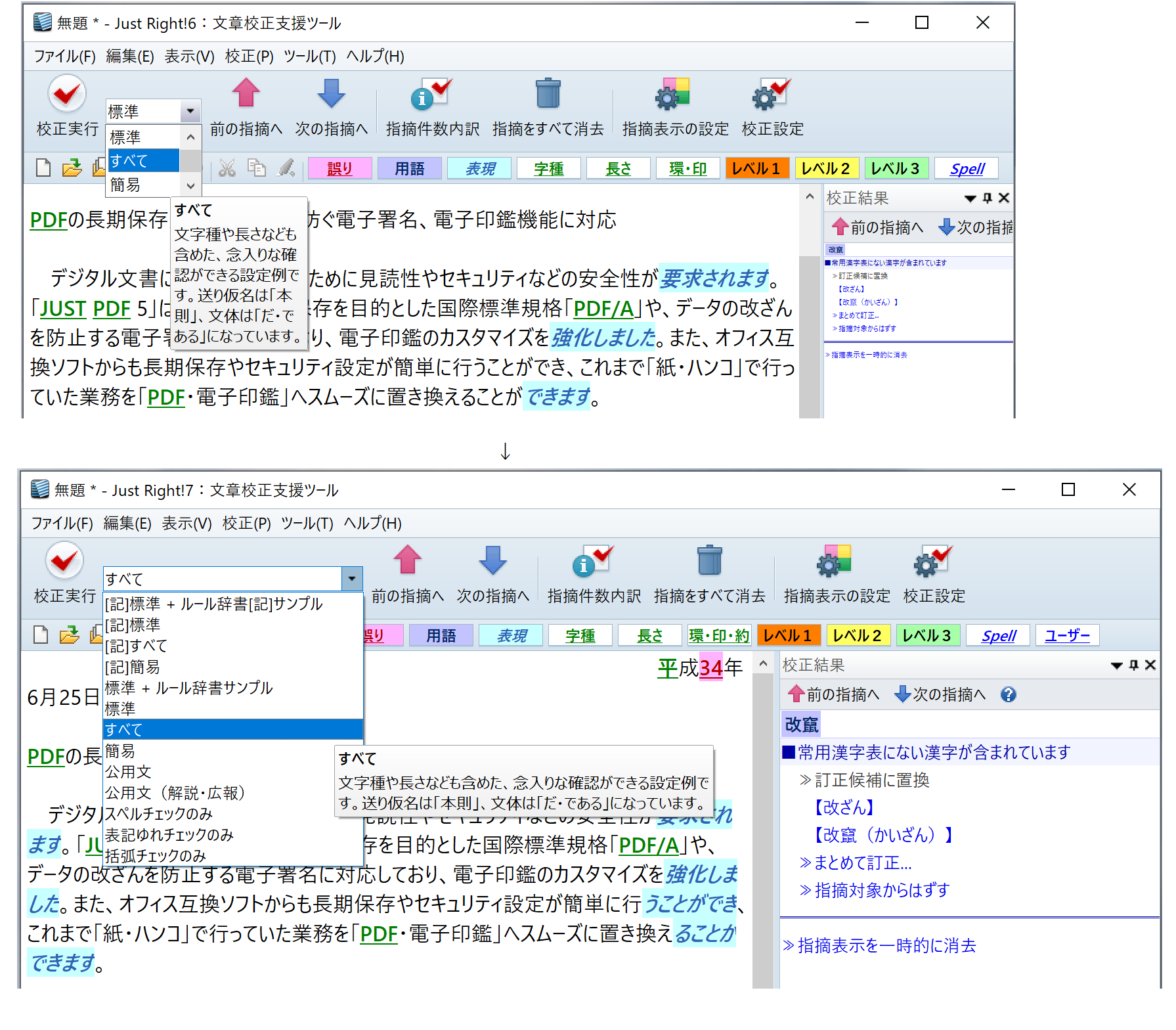Open the すべて settings dropdown arrow in Just Right!7
The image size is (1176, 1030).
click(352, 579)
